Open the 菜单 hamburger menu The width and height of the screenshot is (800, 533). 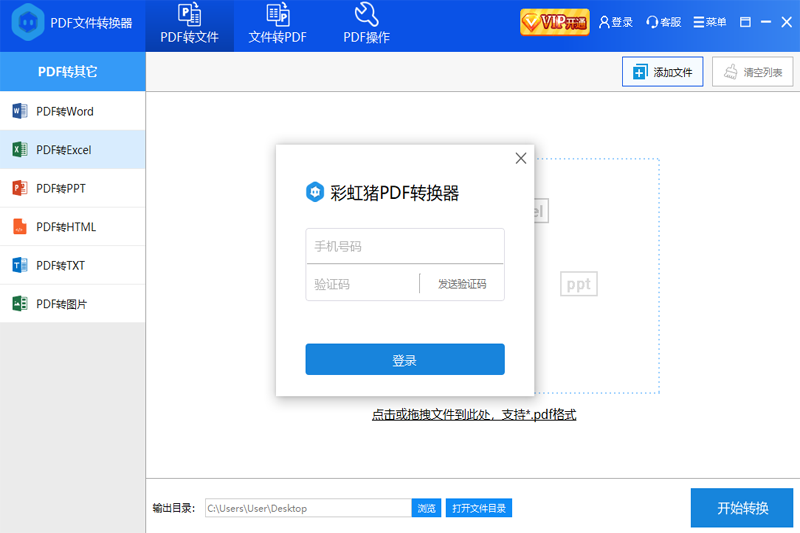point(710,22)
